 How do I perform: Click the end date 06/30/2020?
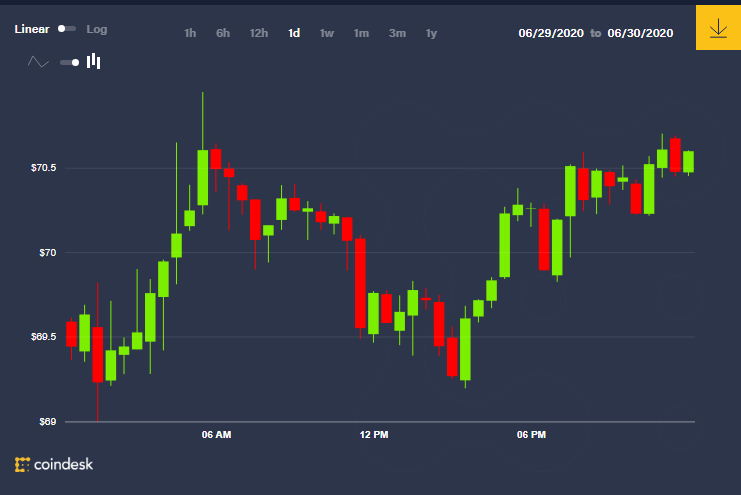click(x=640, y=33)
